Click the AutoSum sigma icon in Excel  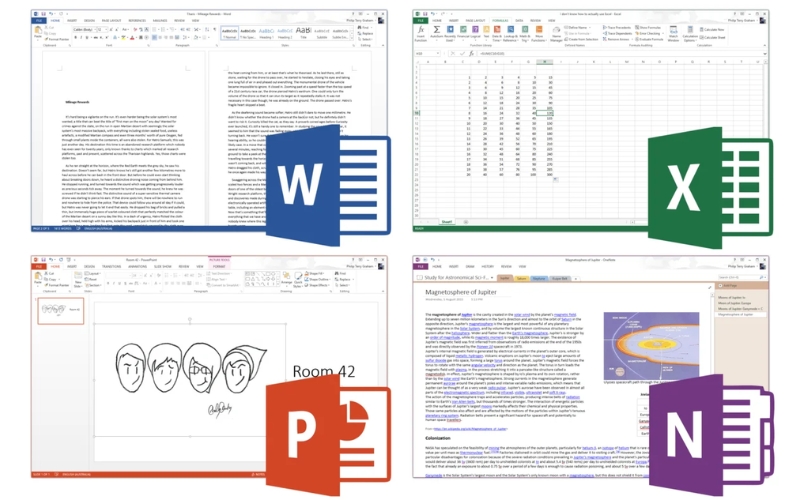pyautogui.click(x=437, y=29)
